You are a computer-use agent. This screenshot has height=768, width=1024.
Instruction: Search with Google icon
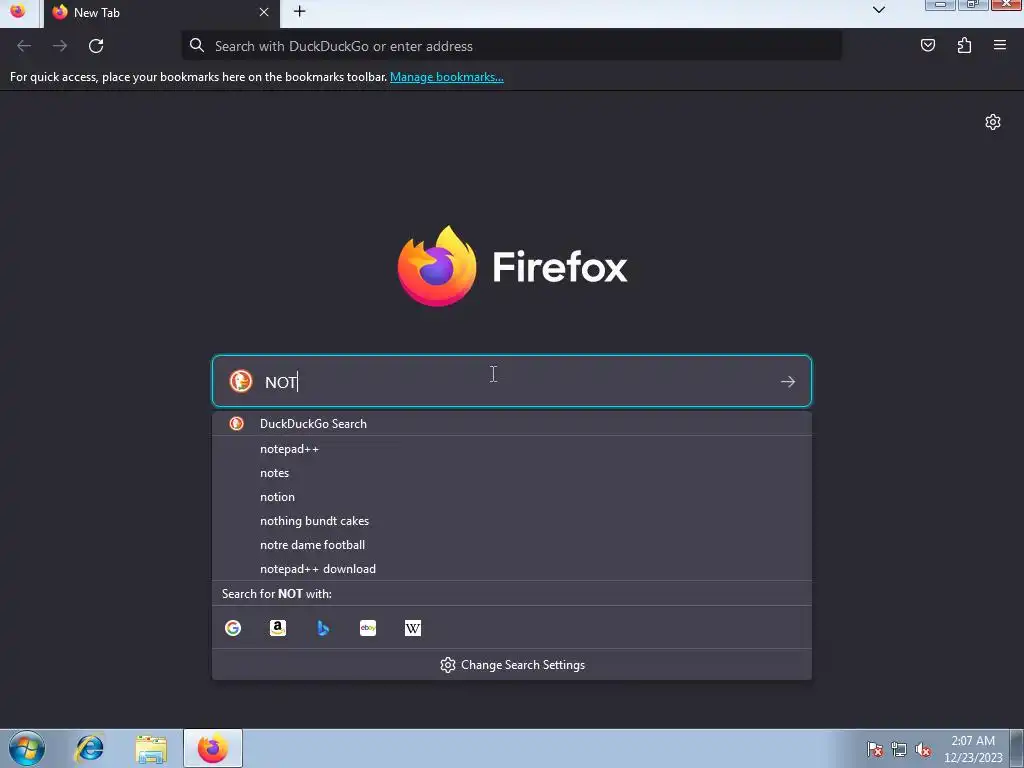click(x=233, y=628)
